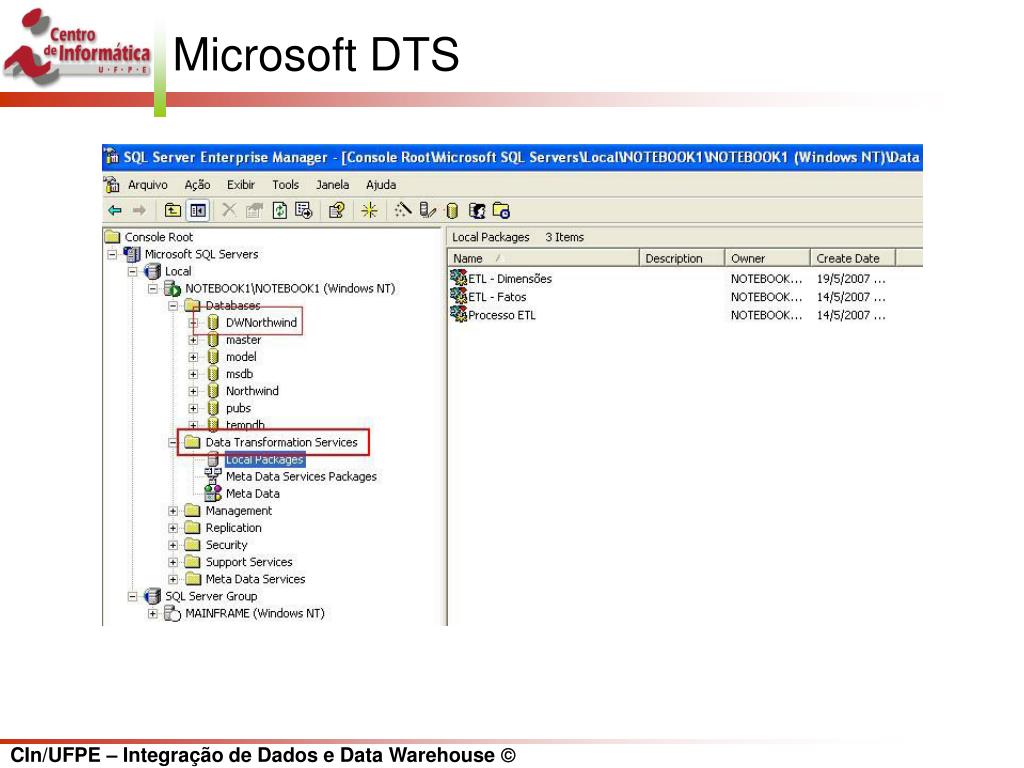The width and height of the screenshot is (1024, 768).
Task: Open the New item tool (star icon)
Action: click(x=368, y=210)
